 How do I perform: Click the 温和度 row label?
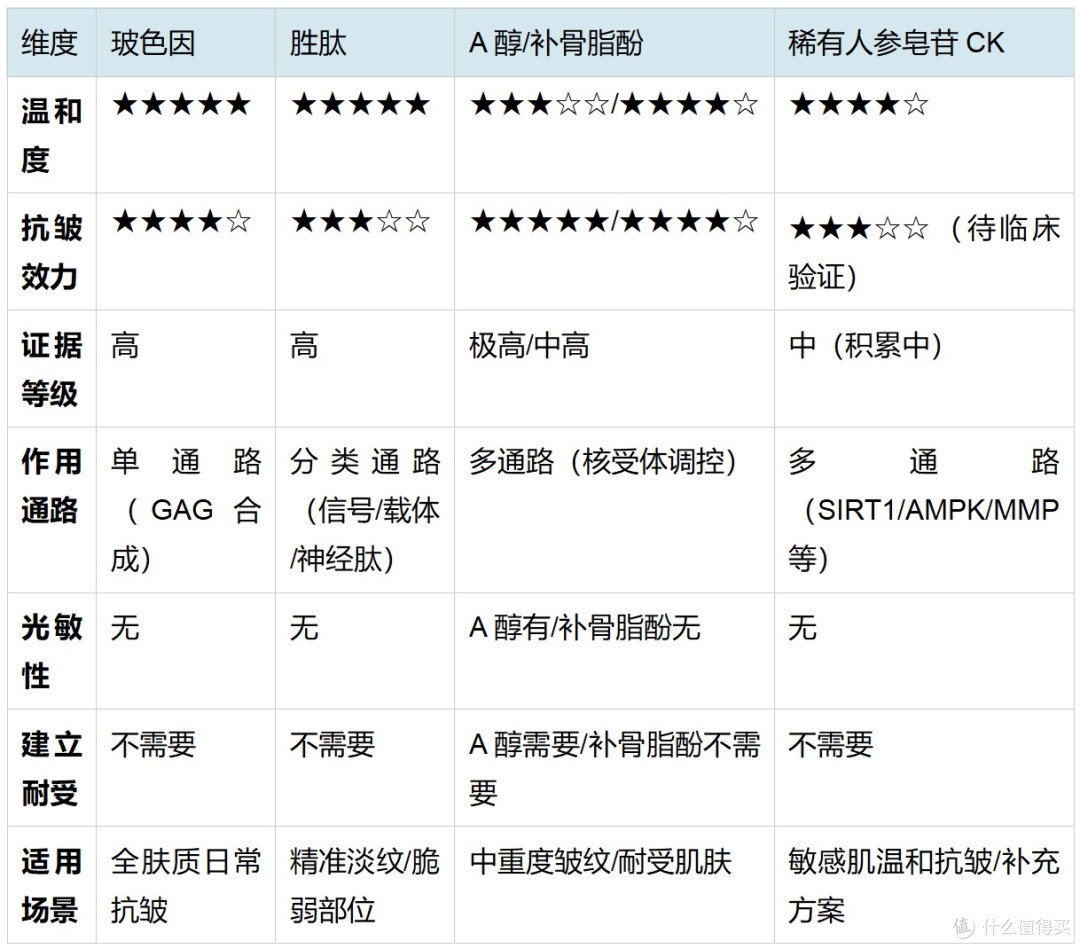pos(52,135)
